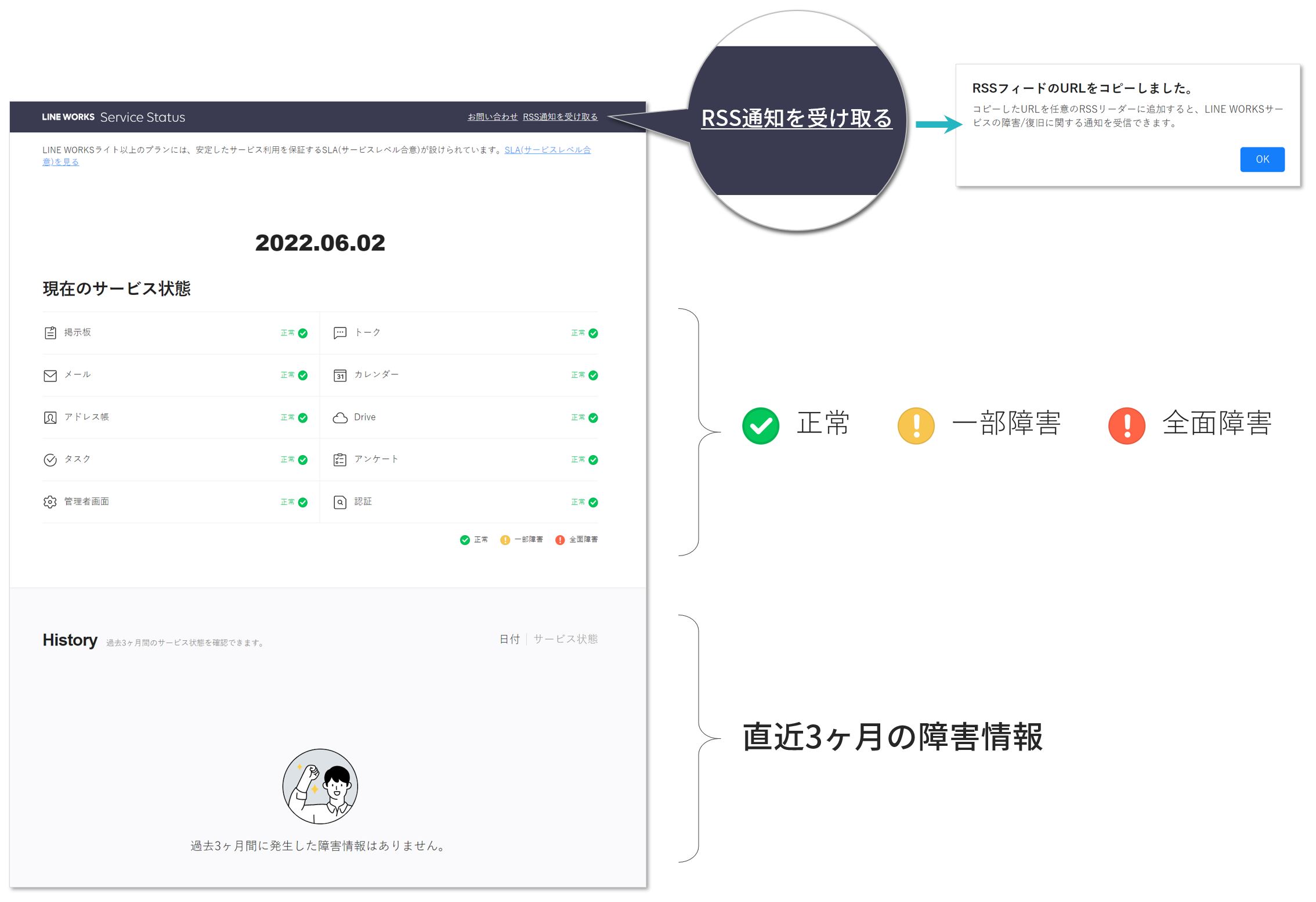Screen dimensions: 1316x902
Task: Click the アドレス帳 contact icon
Action: (x=50, y=417)
